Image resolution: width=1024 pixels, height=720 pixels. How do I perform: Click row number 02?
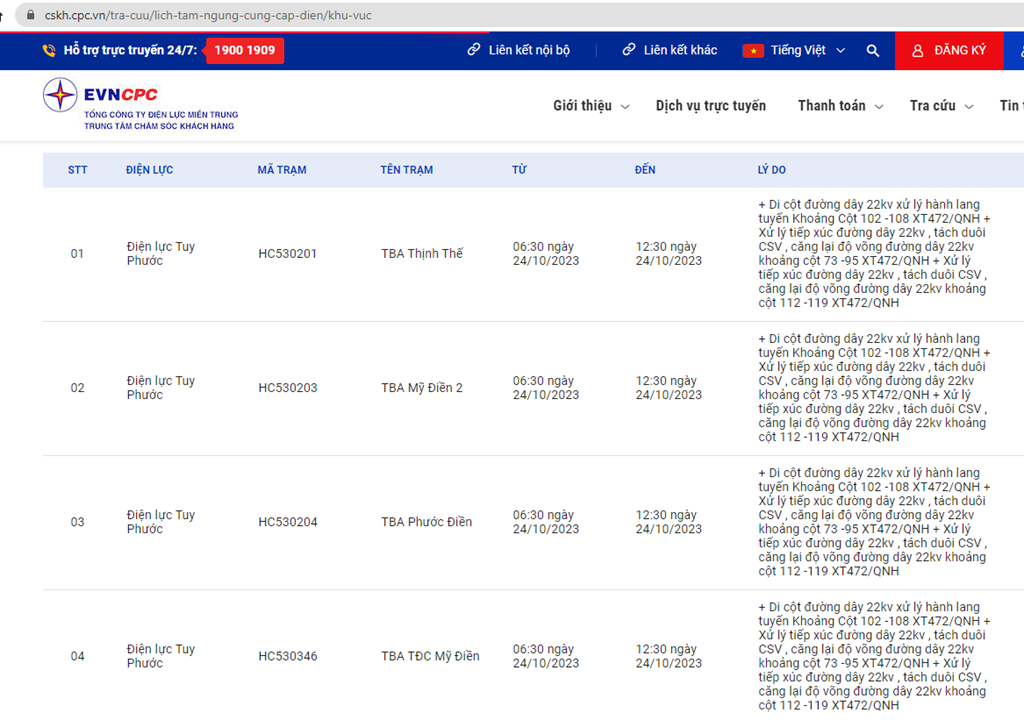[77, 388]
